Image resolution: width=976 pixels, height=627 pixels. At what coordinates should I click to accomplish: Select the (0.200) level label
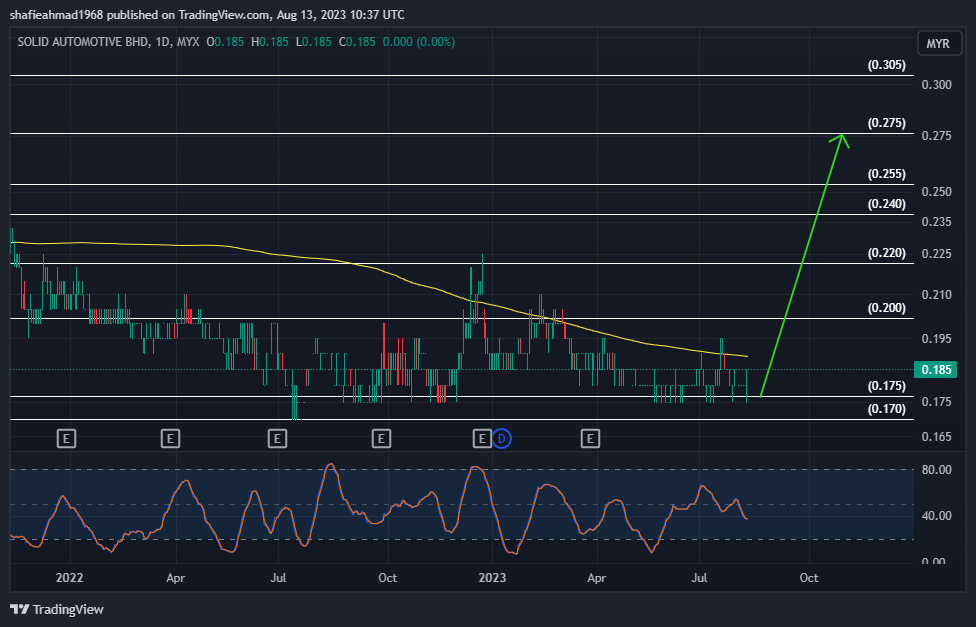[x=886, y=308]
